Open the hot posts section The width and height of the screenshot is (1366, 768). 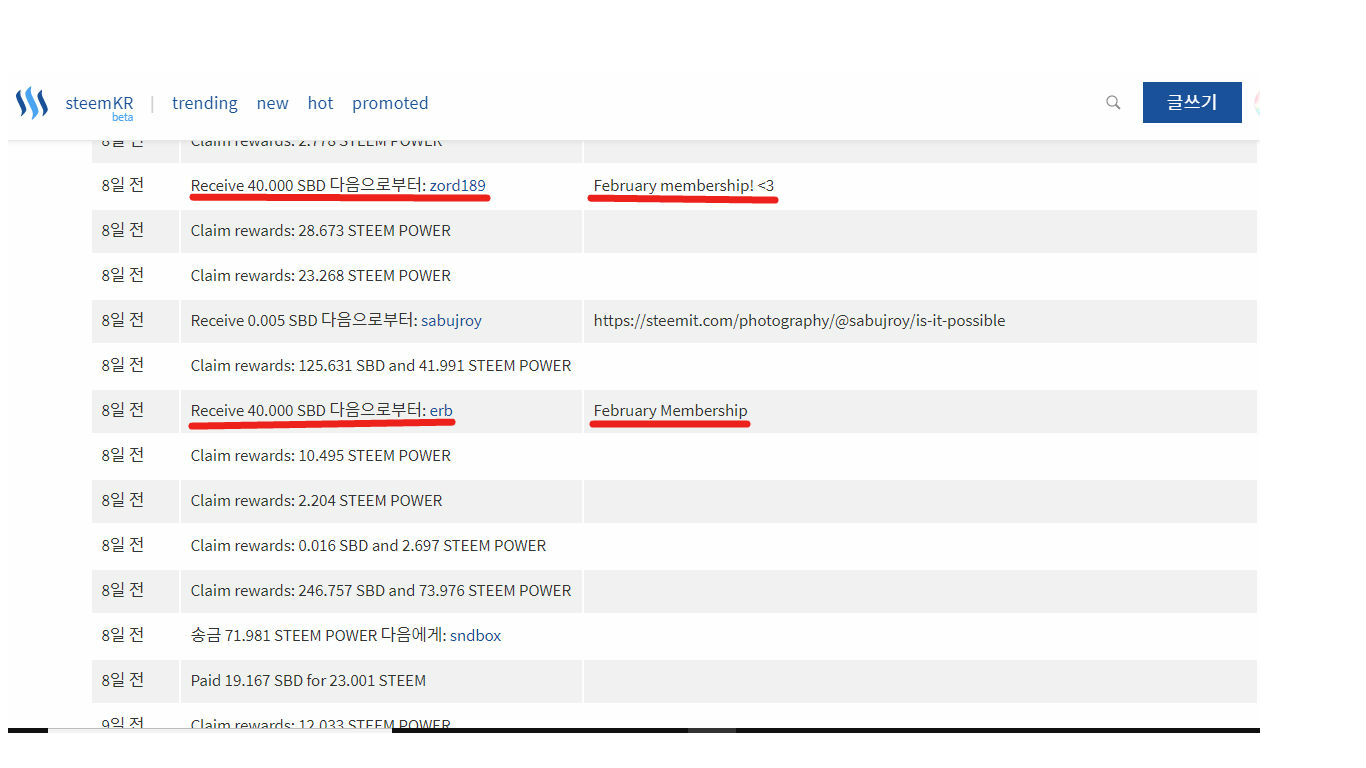pyautogui.click(x=320, y=103)
